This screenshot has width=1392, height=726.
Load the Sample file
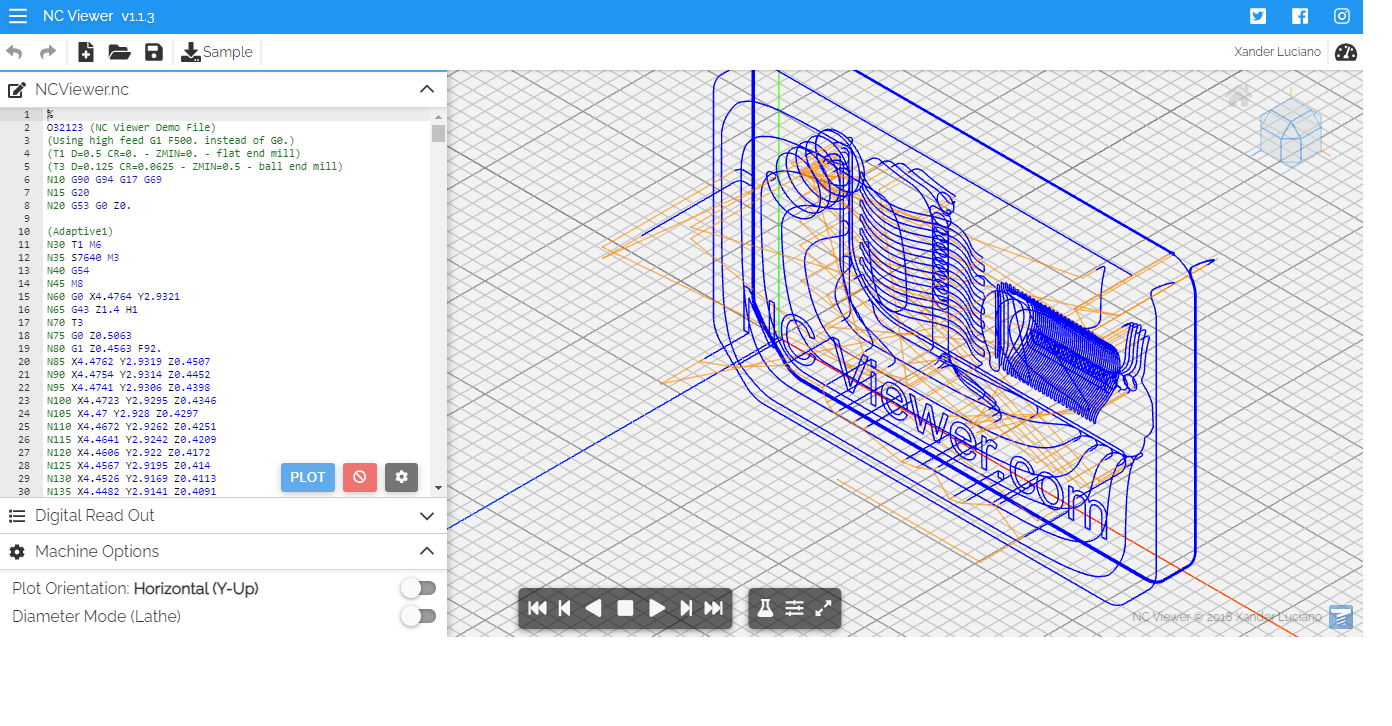(x=217, y=52)
